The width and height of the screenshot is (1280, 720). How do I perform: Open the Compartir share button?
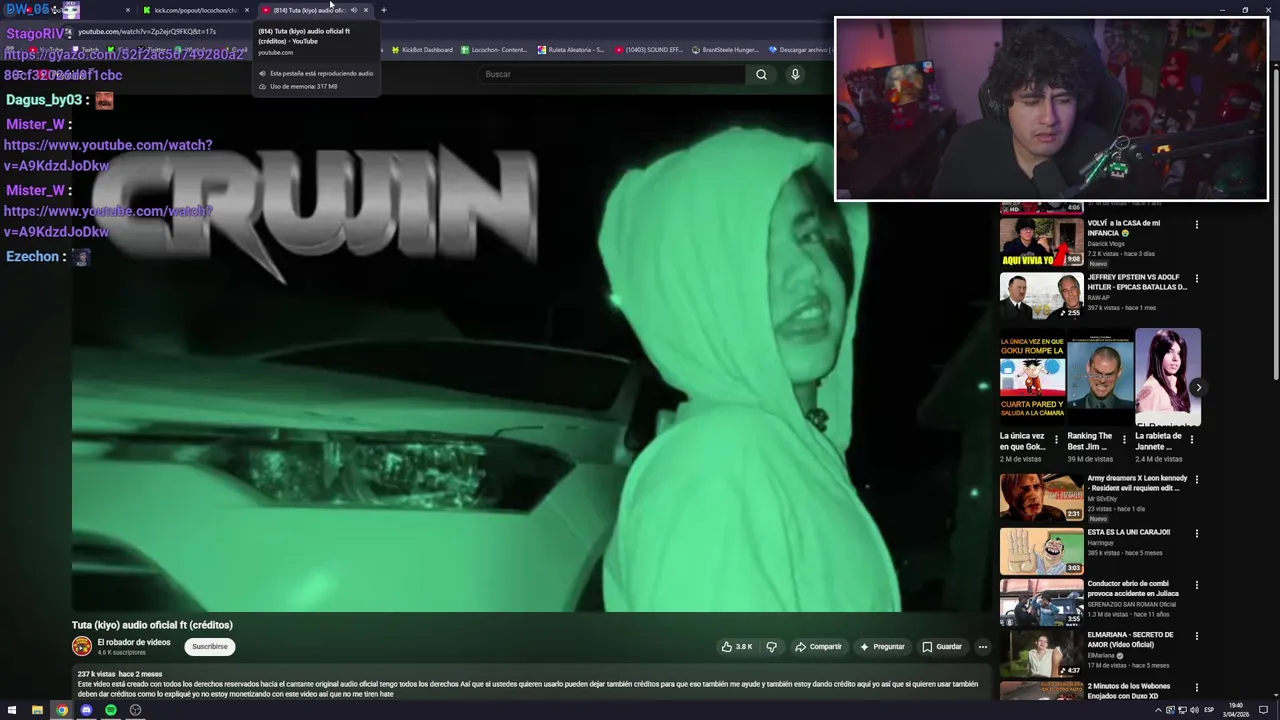818,647
